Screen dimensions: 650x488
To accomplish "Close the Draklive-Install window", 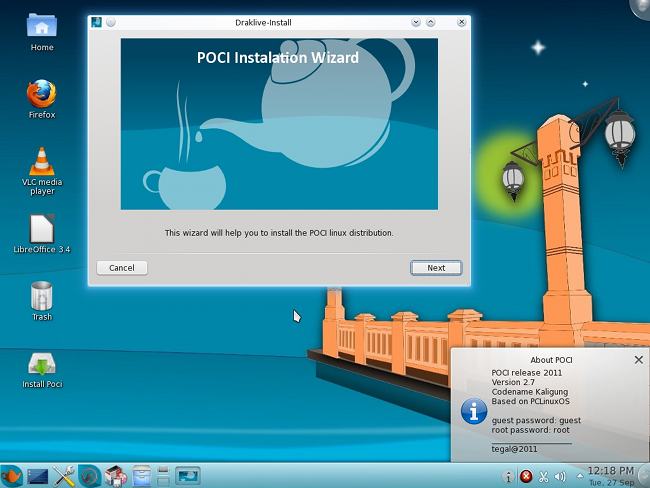I will [x=461, y=22].
